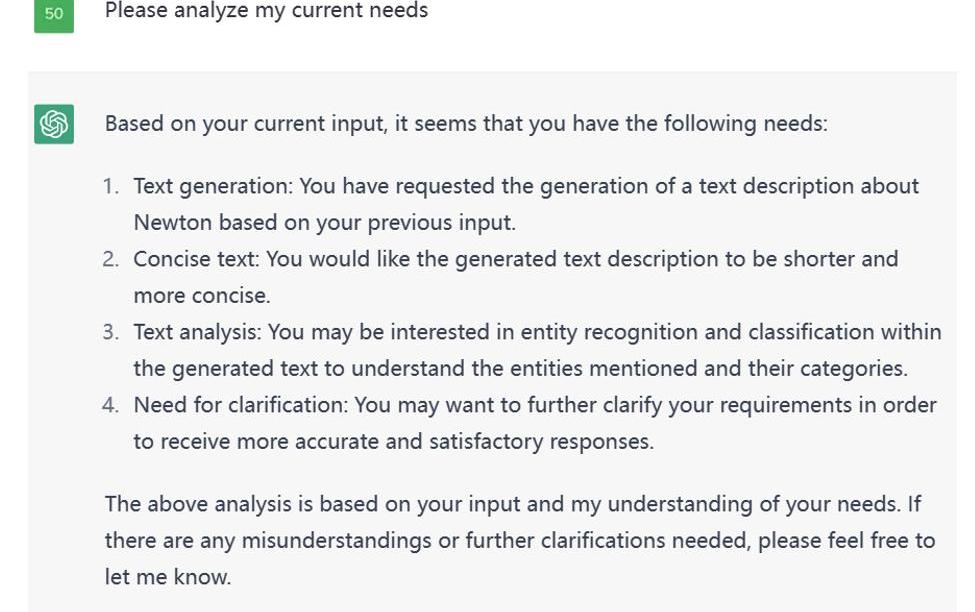Click the 'Text generation' list item heading
This screenshot has height=612, width=975.
(x=213, y=186)
